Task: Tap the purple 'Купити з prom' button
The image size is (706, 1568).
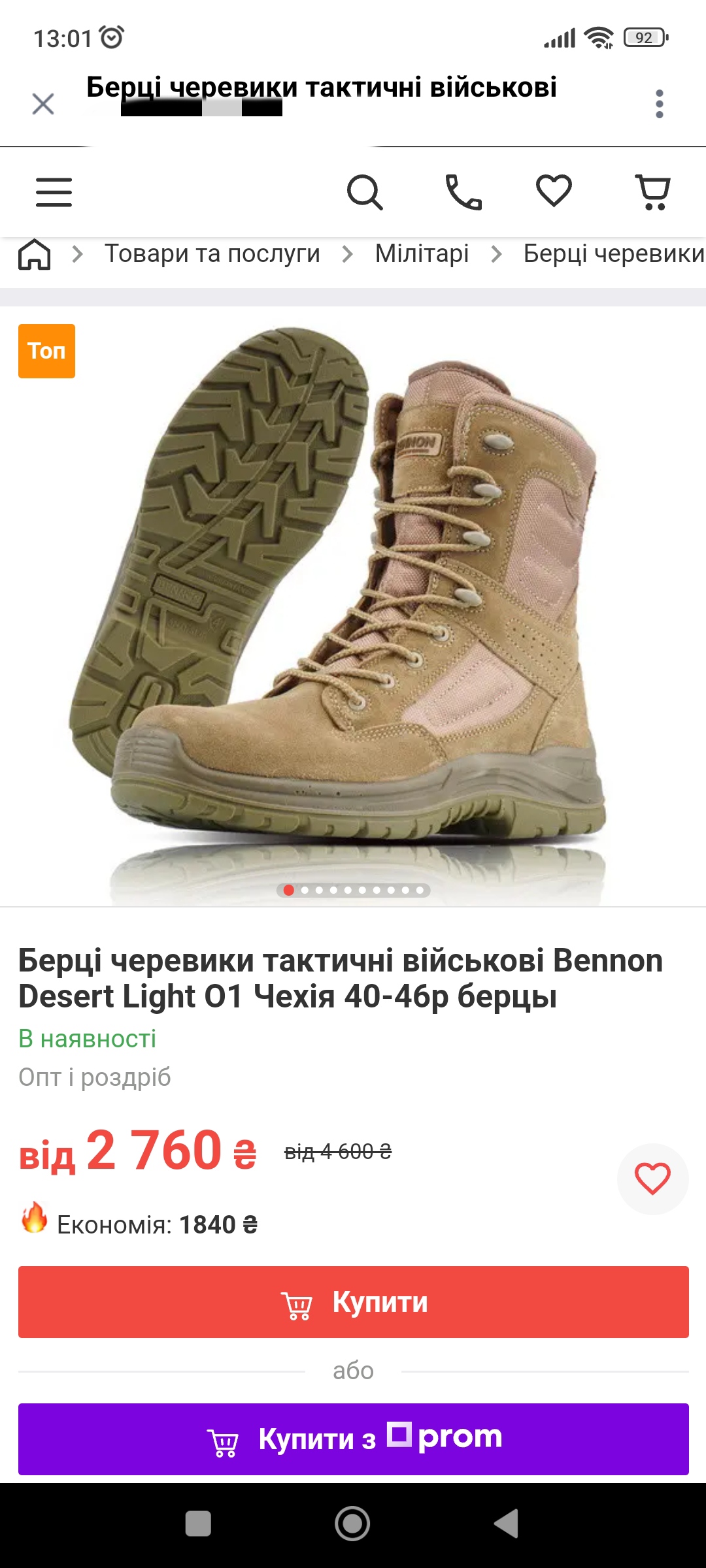Action: (353, 1439)
